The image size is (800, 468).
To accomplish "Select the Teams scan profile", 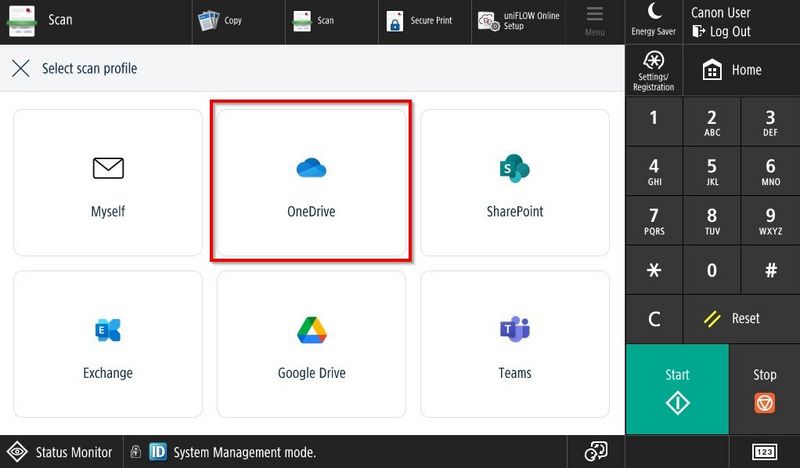I will [x=514, y=343].
